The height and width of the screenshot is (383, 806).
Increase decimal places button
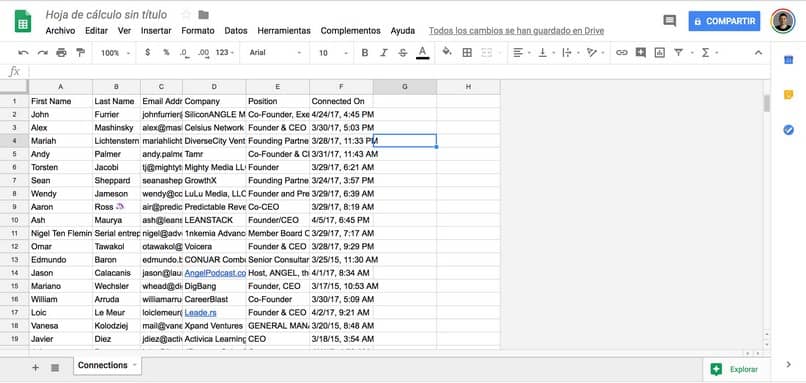point(203,52)
